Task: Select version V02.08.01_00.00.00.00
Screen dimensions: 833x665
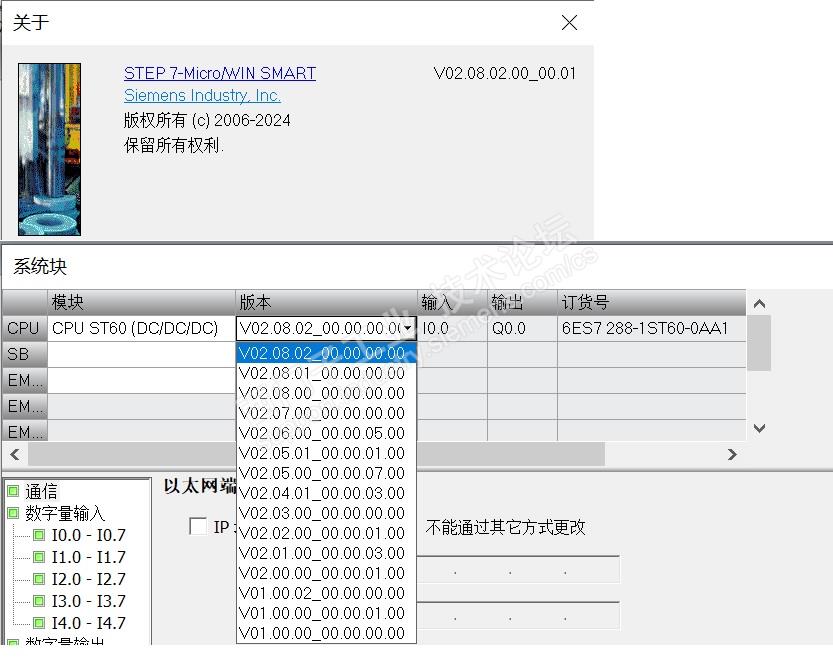Action: click(326, 373)
